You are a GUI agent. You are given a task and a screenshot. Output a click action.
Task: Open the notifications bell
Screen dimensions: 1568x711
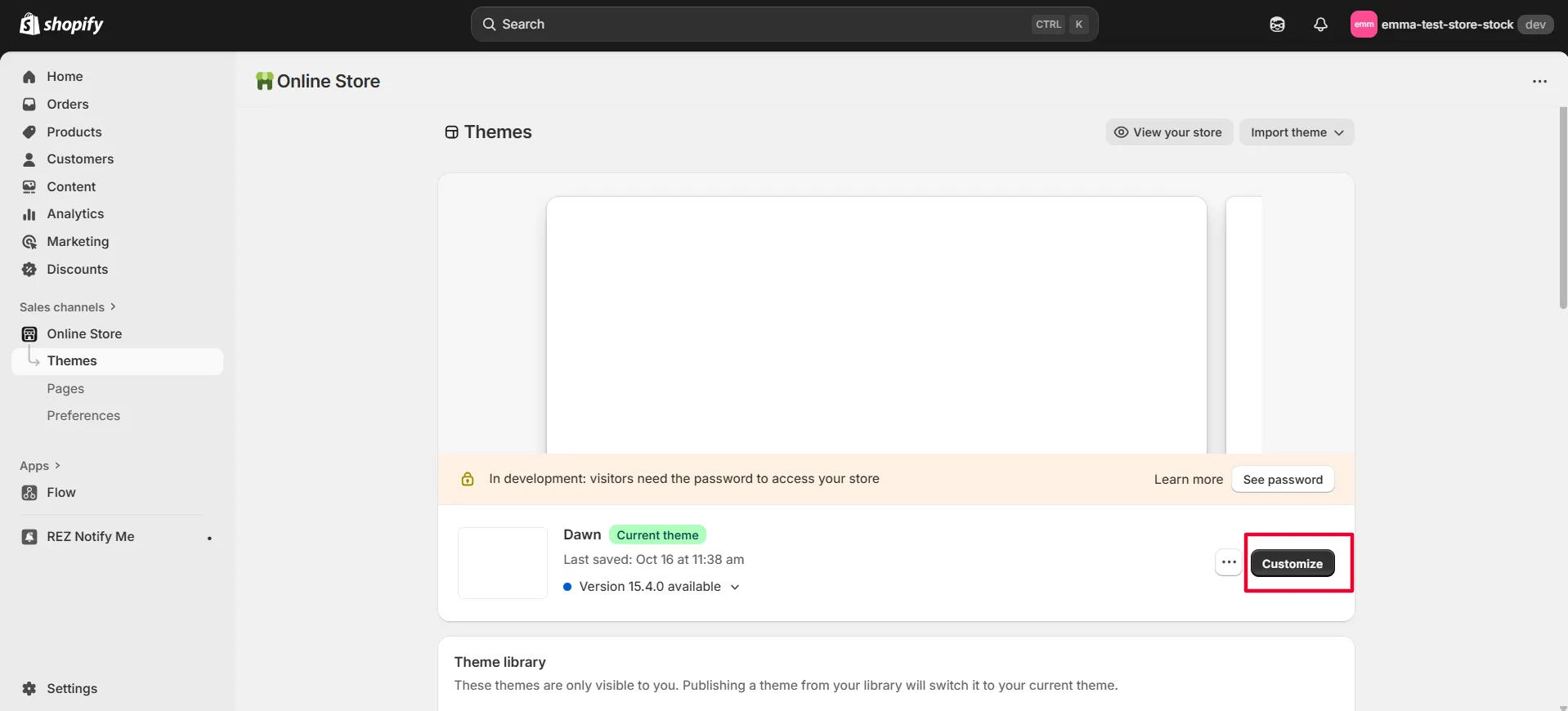[x=1320, y=25]
